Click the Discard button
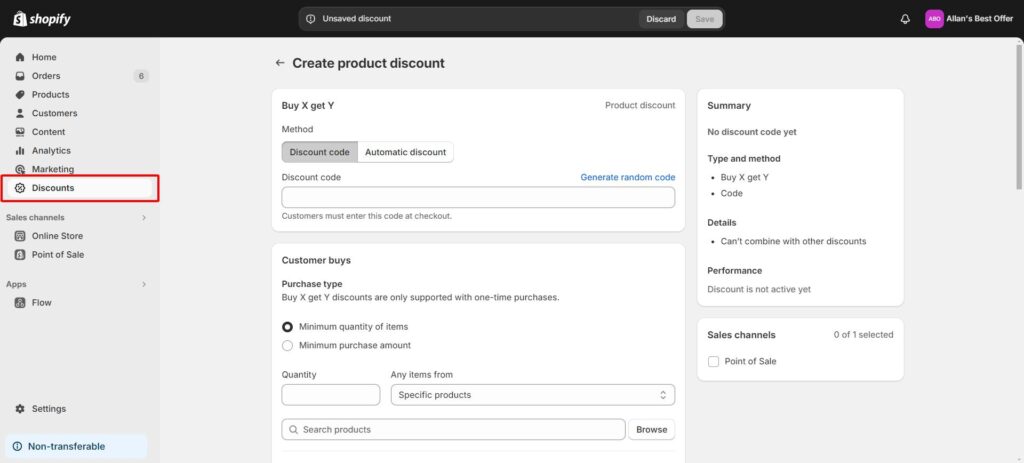The image size is (1024, 463). [661, 19]
